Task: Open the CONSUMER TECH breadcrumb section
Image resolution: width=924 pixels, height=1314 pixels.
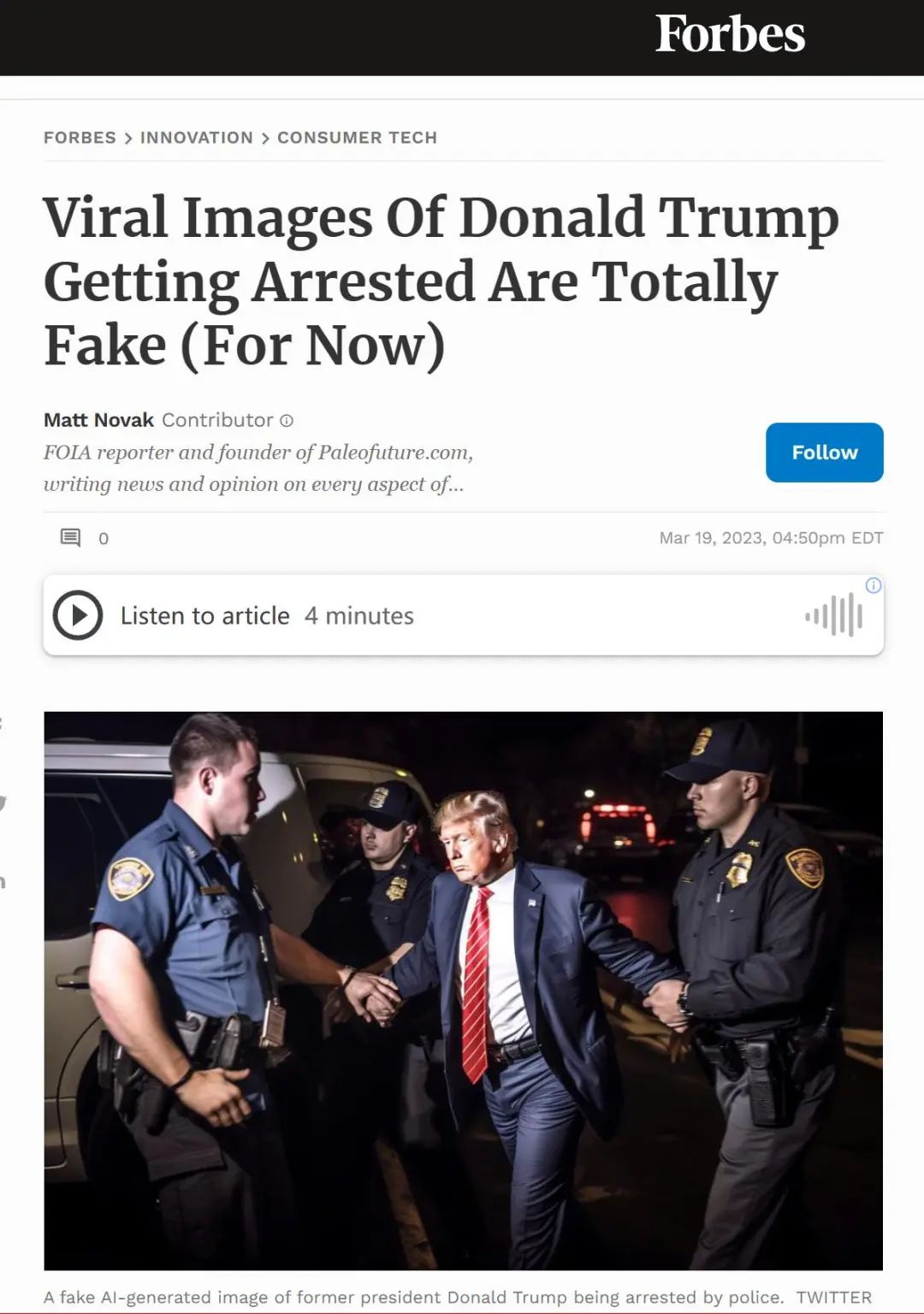Action: pyautogui.click(x=357, y=138)
